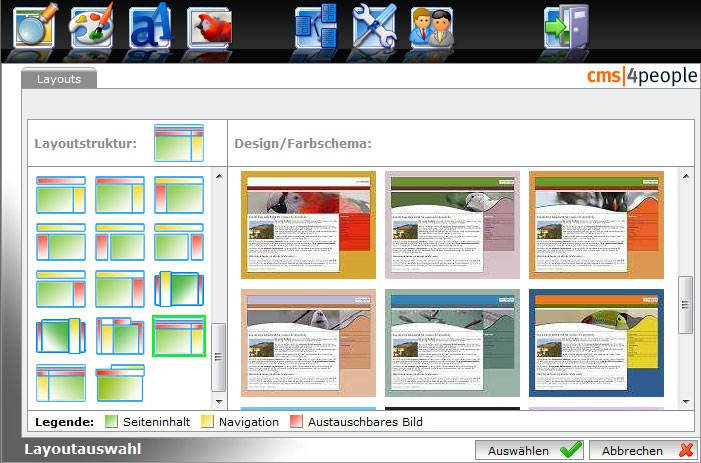Open the red parrot image gallery icon
Screen dimensions: 701x463
tap(209, 27)
